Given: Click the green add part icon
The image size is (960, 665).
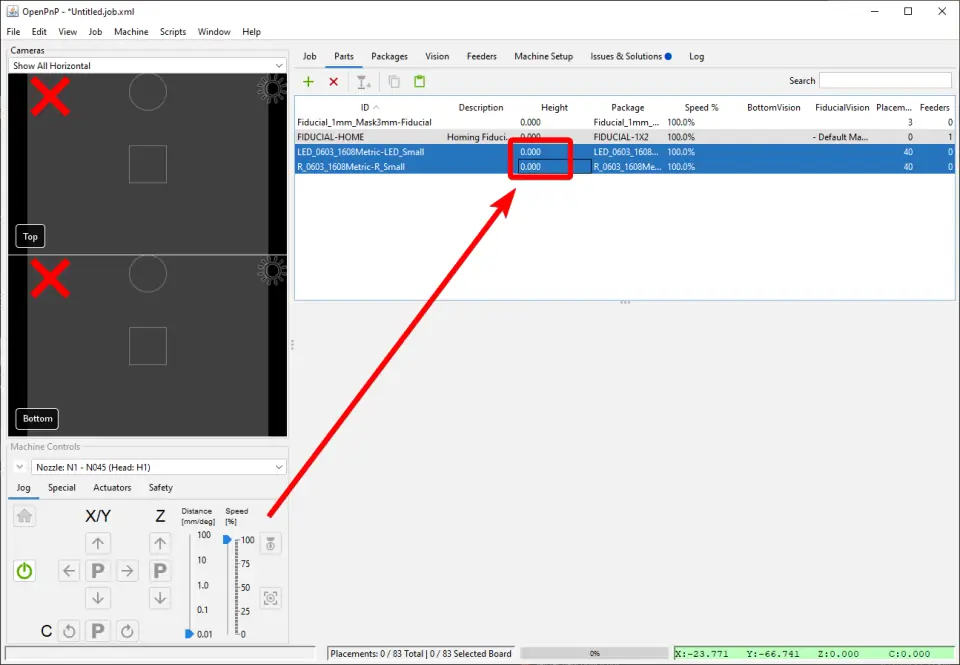Looking at the screenshot, I should click(x=308, y=82).
